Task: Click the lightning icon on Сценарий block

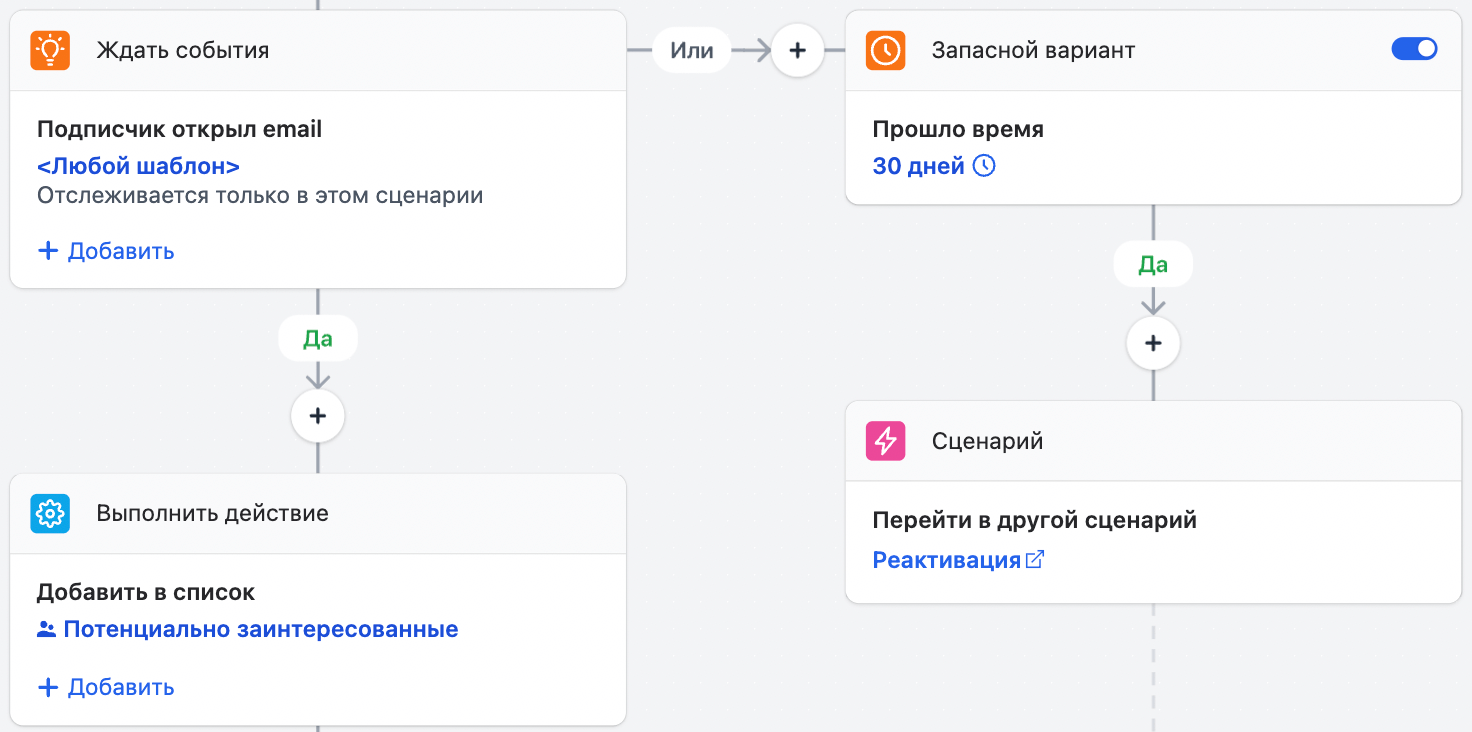Action: point(886,440)
